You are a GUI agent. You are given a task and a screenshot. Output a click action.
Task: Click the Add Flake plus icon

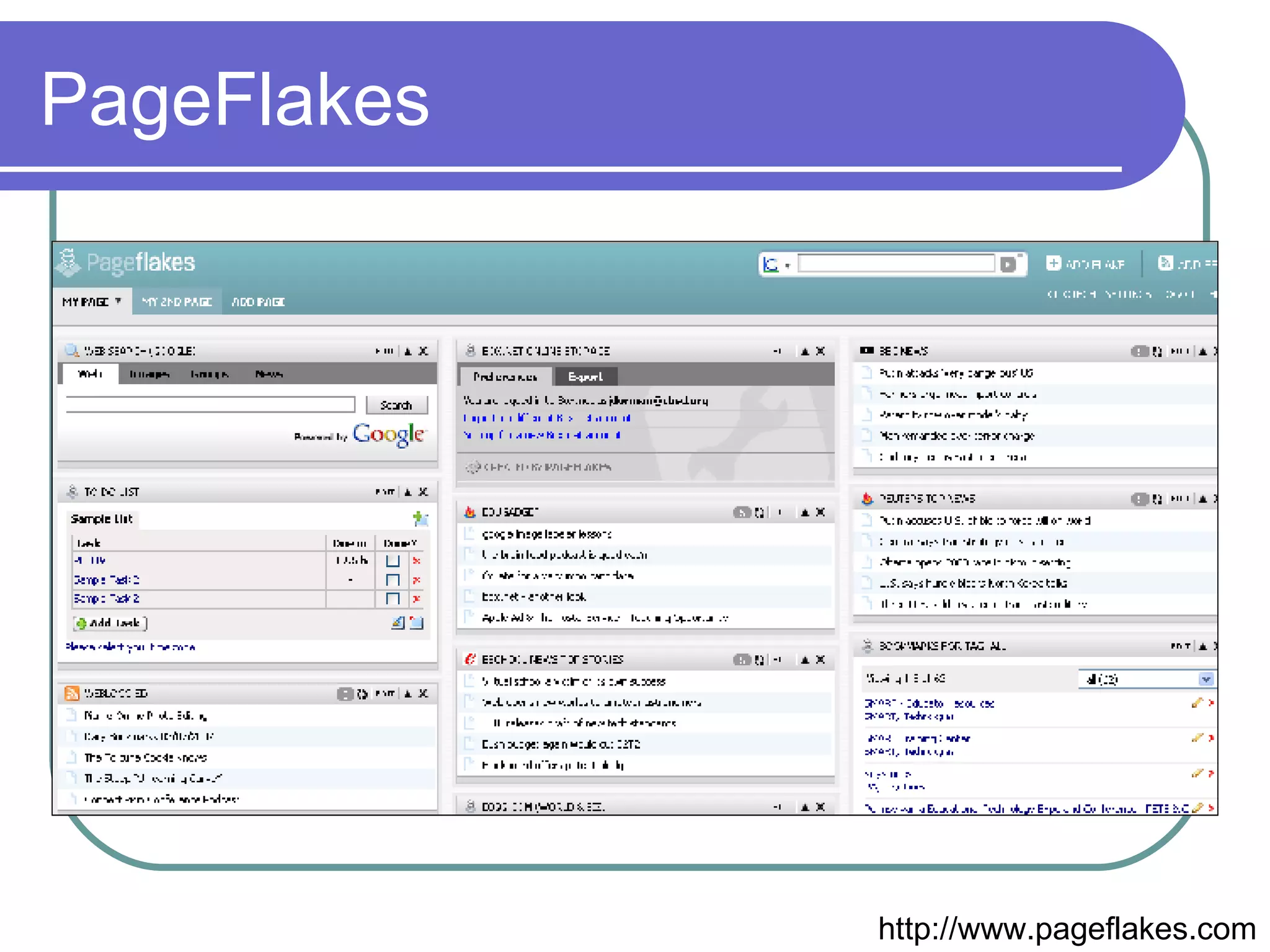[x=1053, y=263]
